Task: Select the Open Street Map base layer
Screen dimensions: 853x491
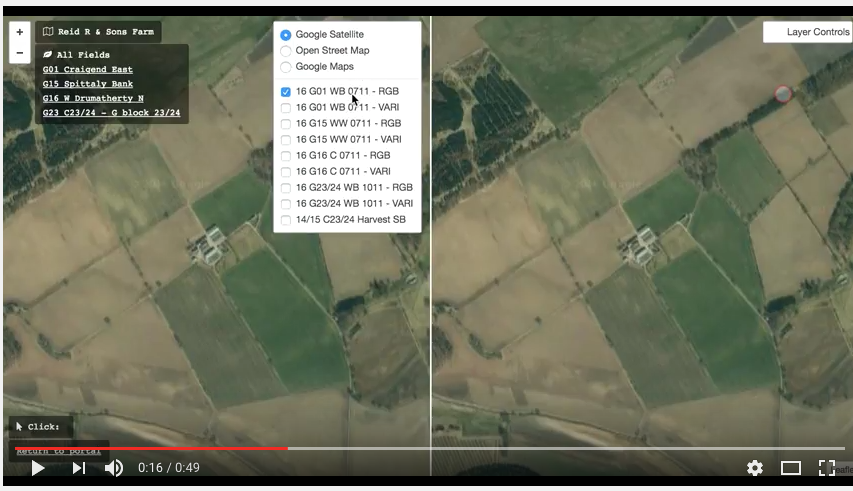Action: pos(286,51)
